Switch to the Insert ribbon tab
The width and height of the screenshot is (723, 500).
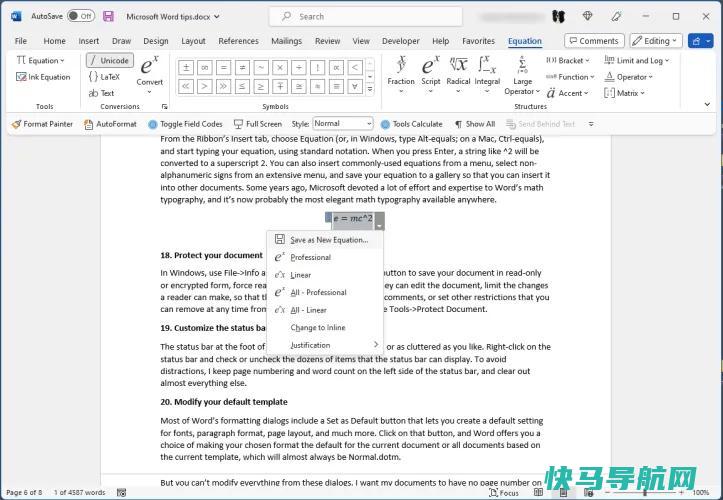pyautogui.click(x=89, y=41)
